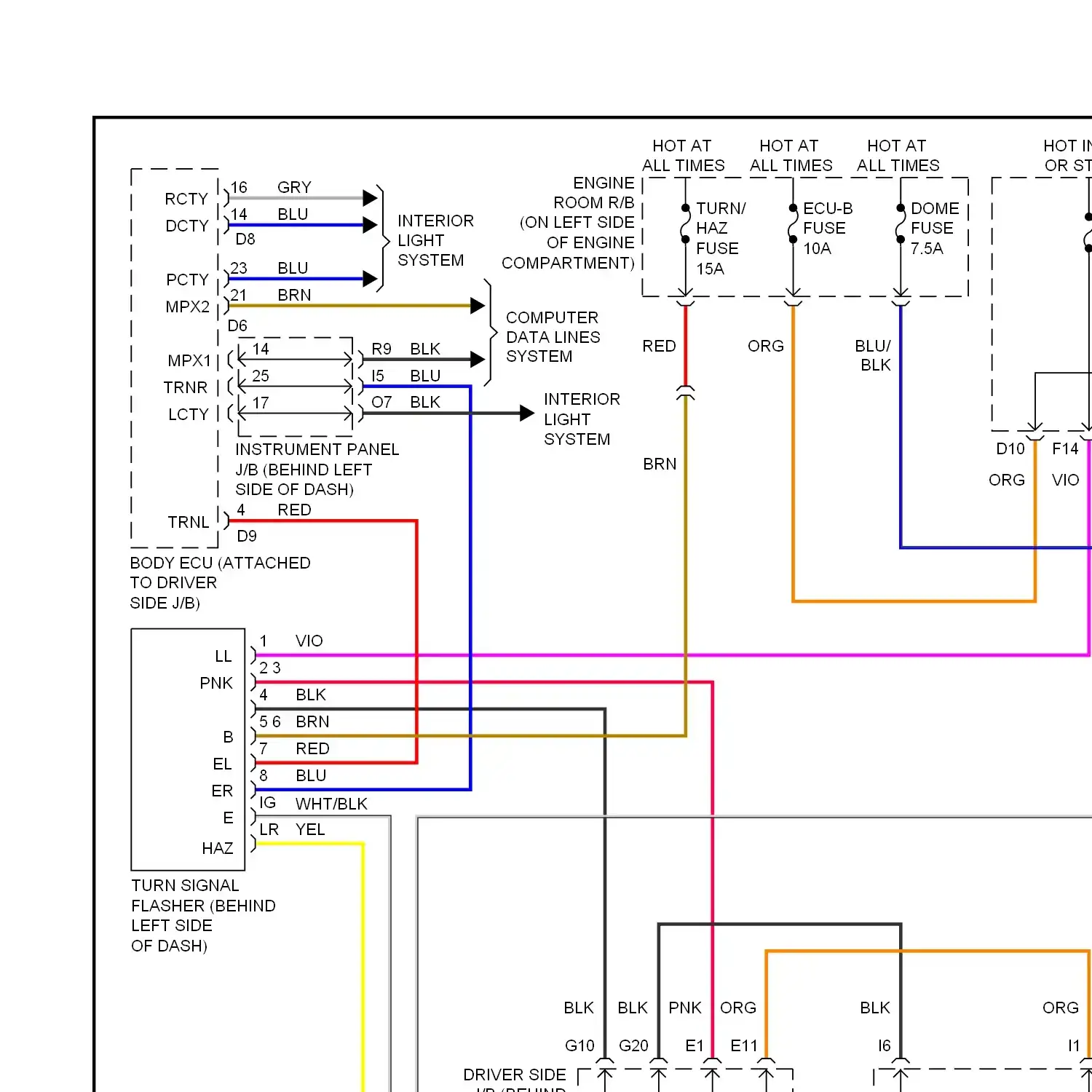Click the RCTY terminal label
This screenshot has width=1092, height=1092.
(x=186, y=199)
